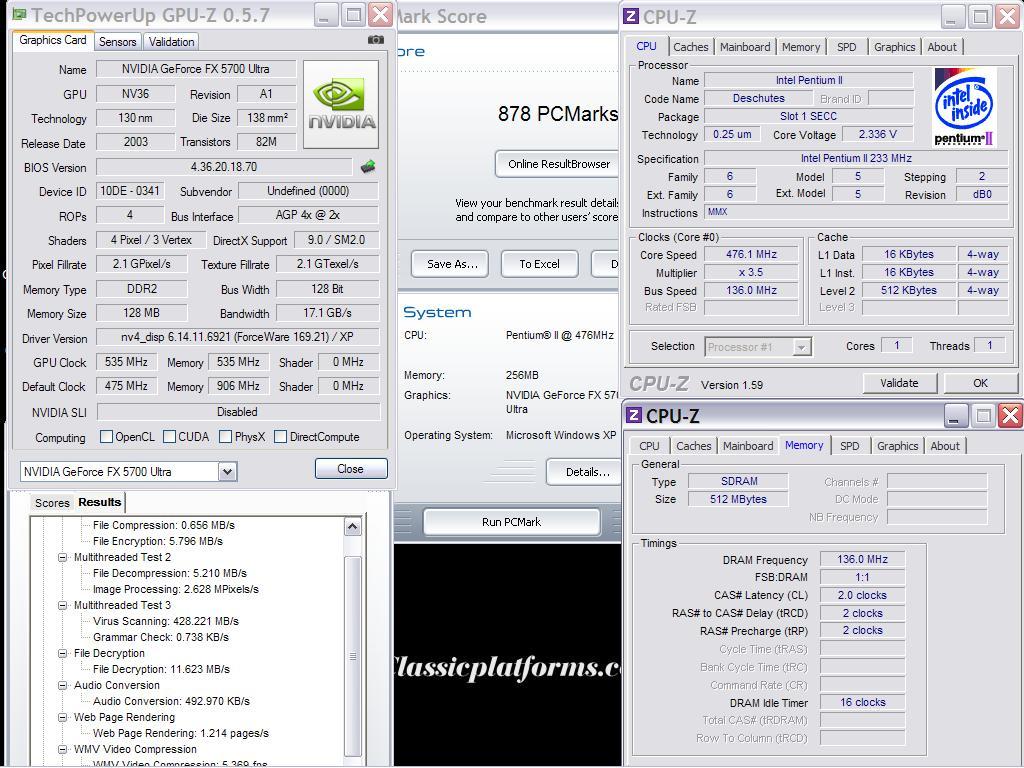Click the results list scroll up arrow
Screen dimensions: 1024x768
pyautogui.click(x=353, y=526)
